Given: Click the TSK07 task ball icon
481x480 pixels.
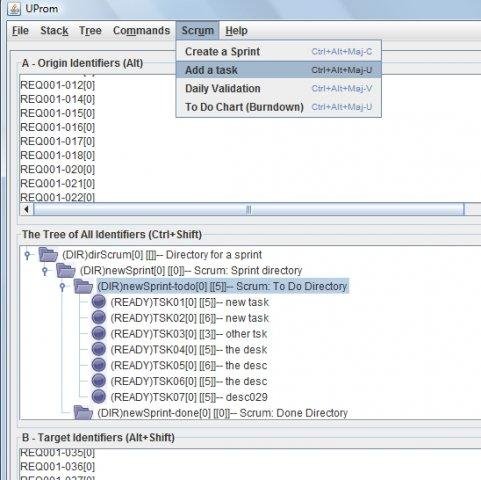Looking at the screenshot, I should tap(99, 396).
